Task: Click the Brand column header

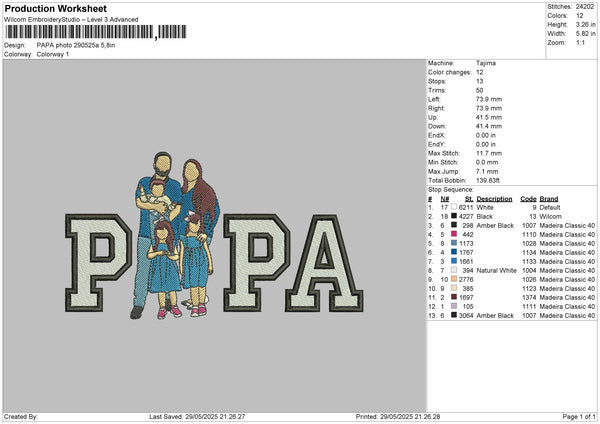Action: point(549,199)
